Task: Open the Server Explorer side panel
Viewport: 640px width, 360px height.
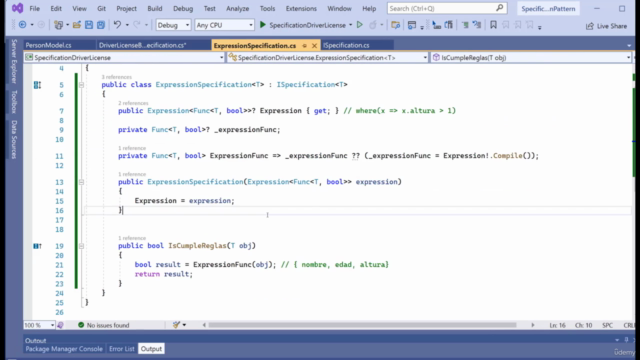Action: [14, 61]
